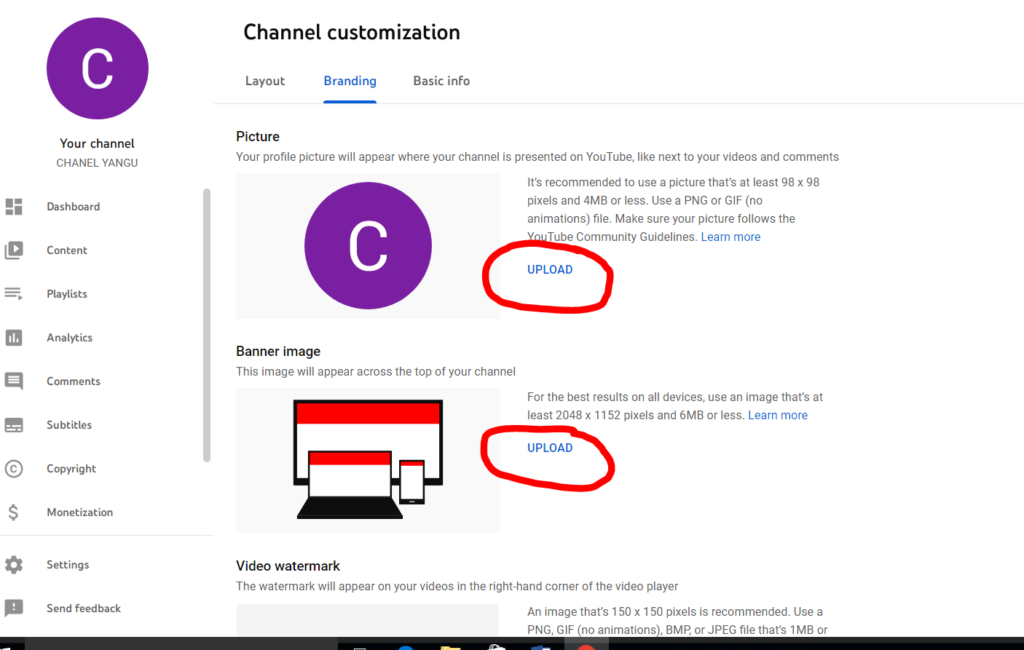Viewport: 1024px width, 650px height.
Task: Open the Analytics bar chart icon
Action: (x=14, y=338)
